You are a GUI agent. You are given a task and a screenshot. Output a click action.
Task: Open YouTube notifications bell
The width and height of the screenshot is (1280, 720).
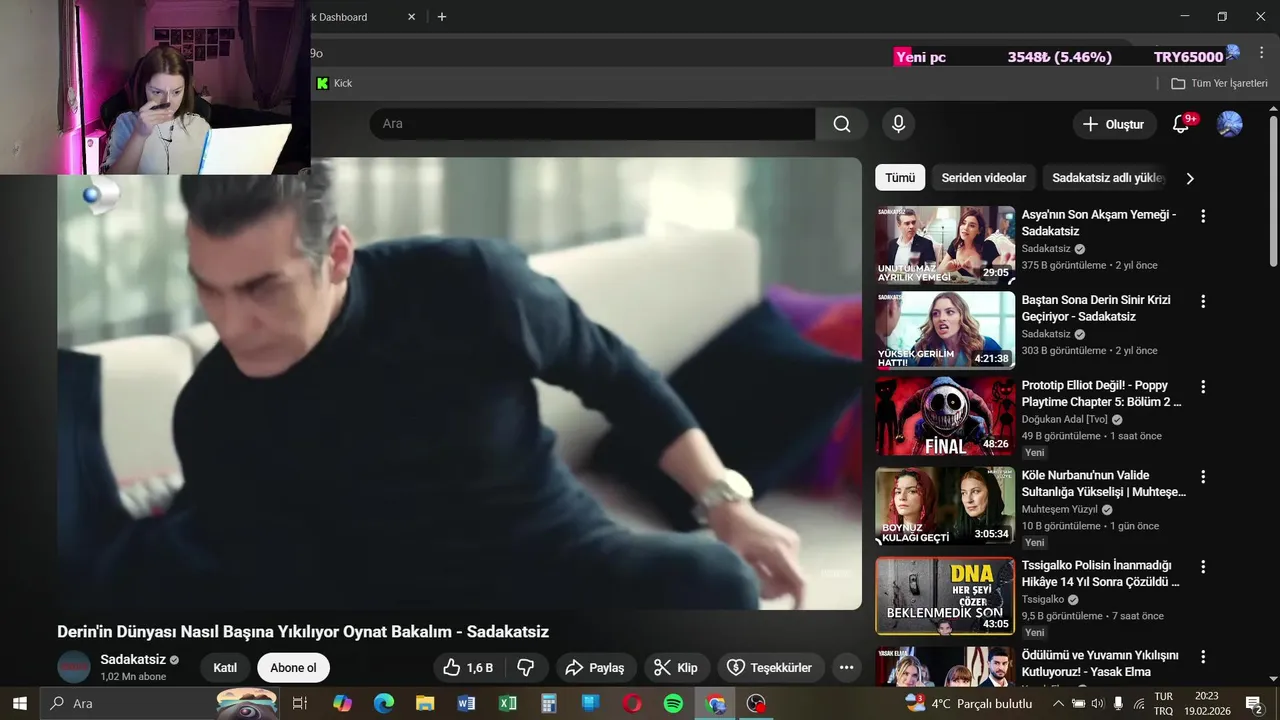coord(1181,124)
